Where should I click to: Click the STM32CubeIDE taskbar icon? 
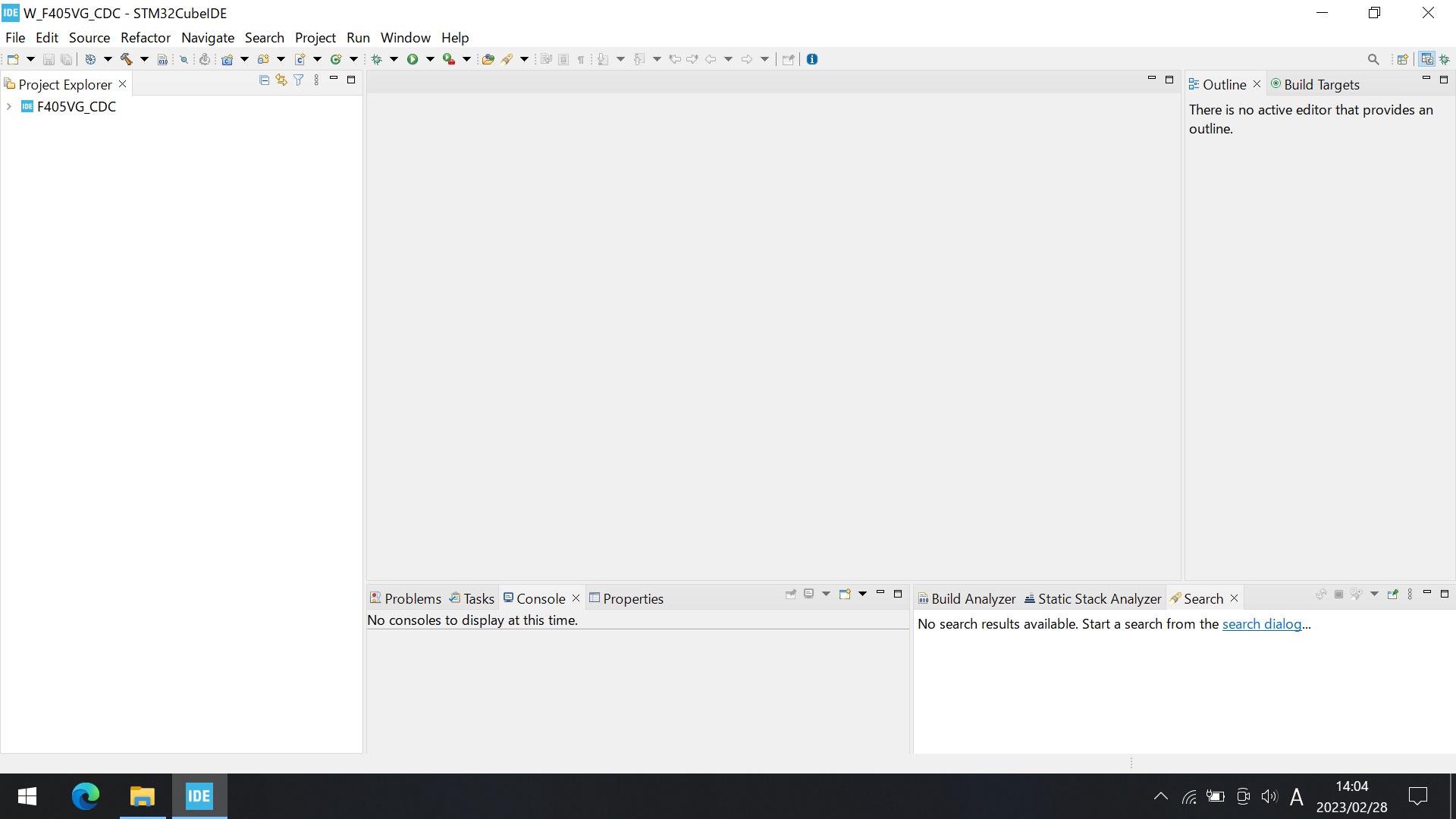pyautogui.click(x=199, y=796)
